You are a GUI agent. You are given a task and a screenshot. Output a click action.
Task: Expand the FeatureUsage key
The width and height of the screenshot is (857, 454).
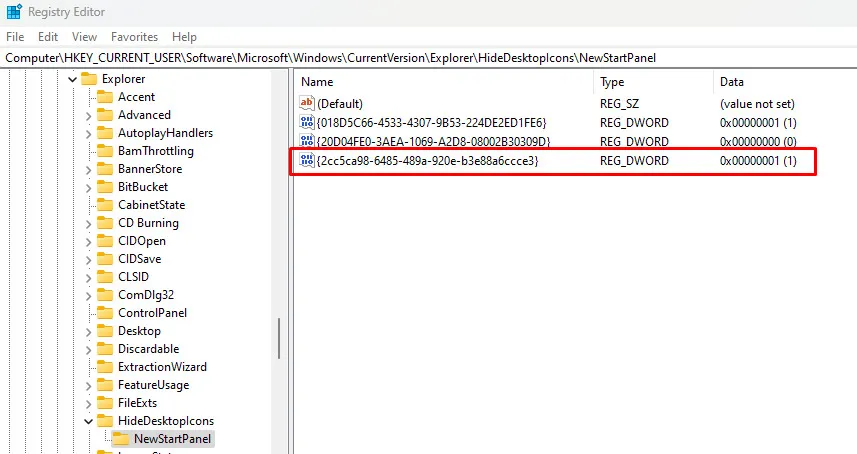[89, 386]
